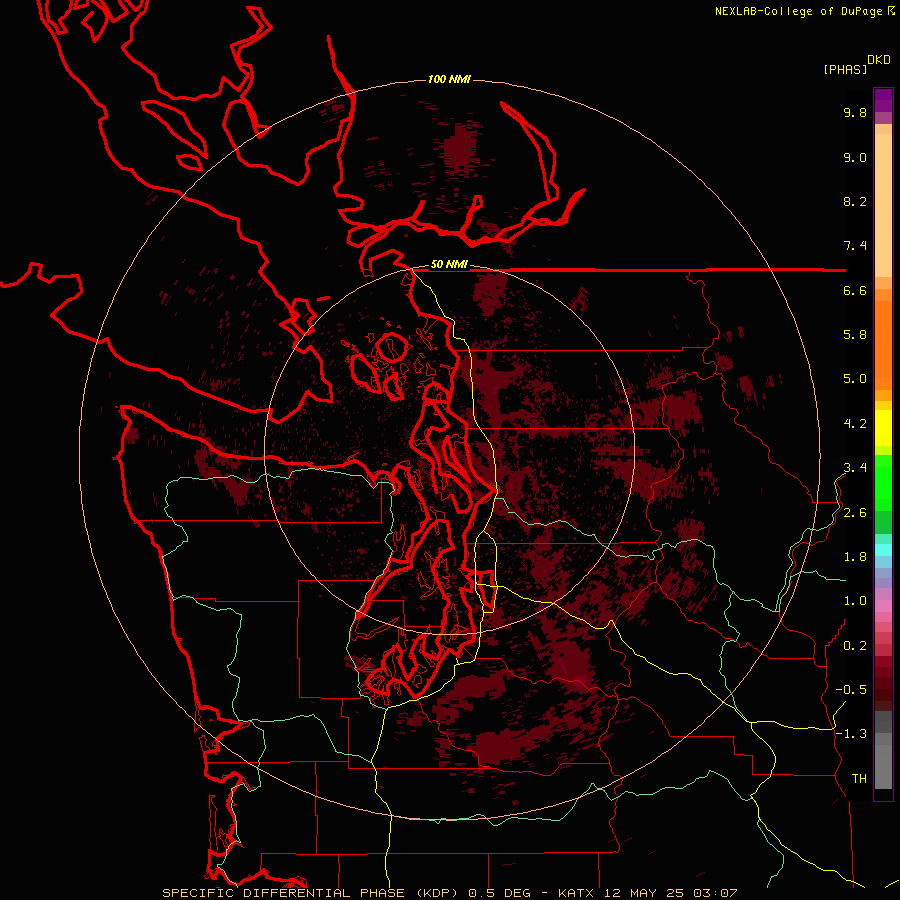Screen dimensions: 900x900
Task: Click the 12 MAY 25 03:07 timestamp
Action: pos(670,893)
